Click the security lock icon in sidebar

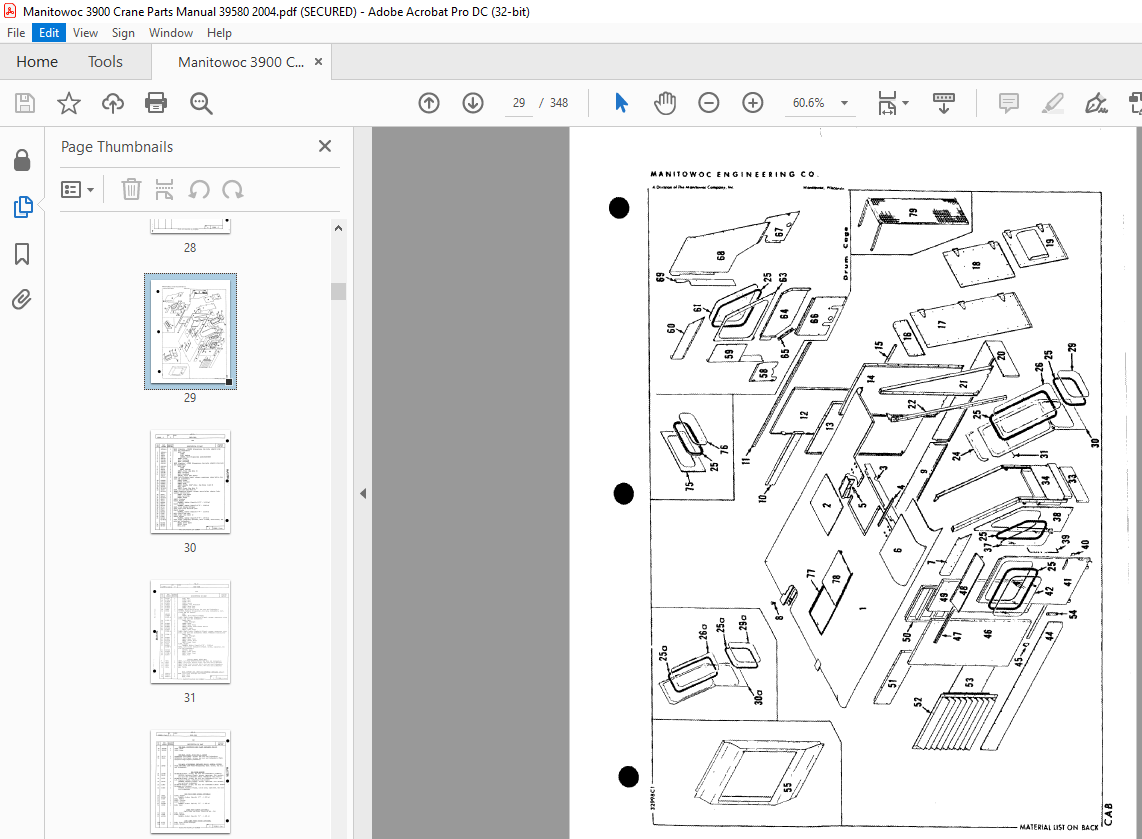click(22, 160)
